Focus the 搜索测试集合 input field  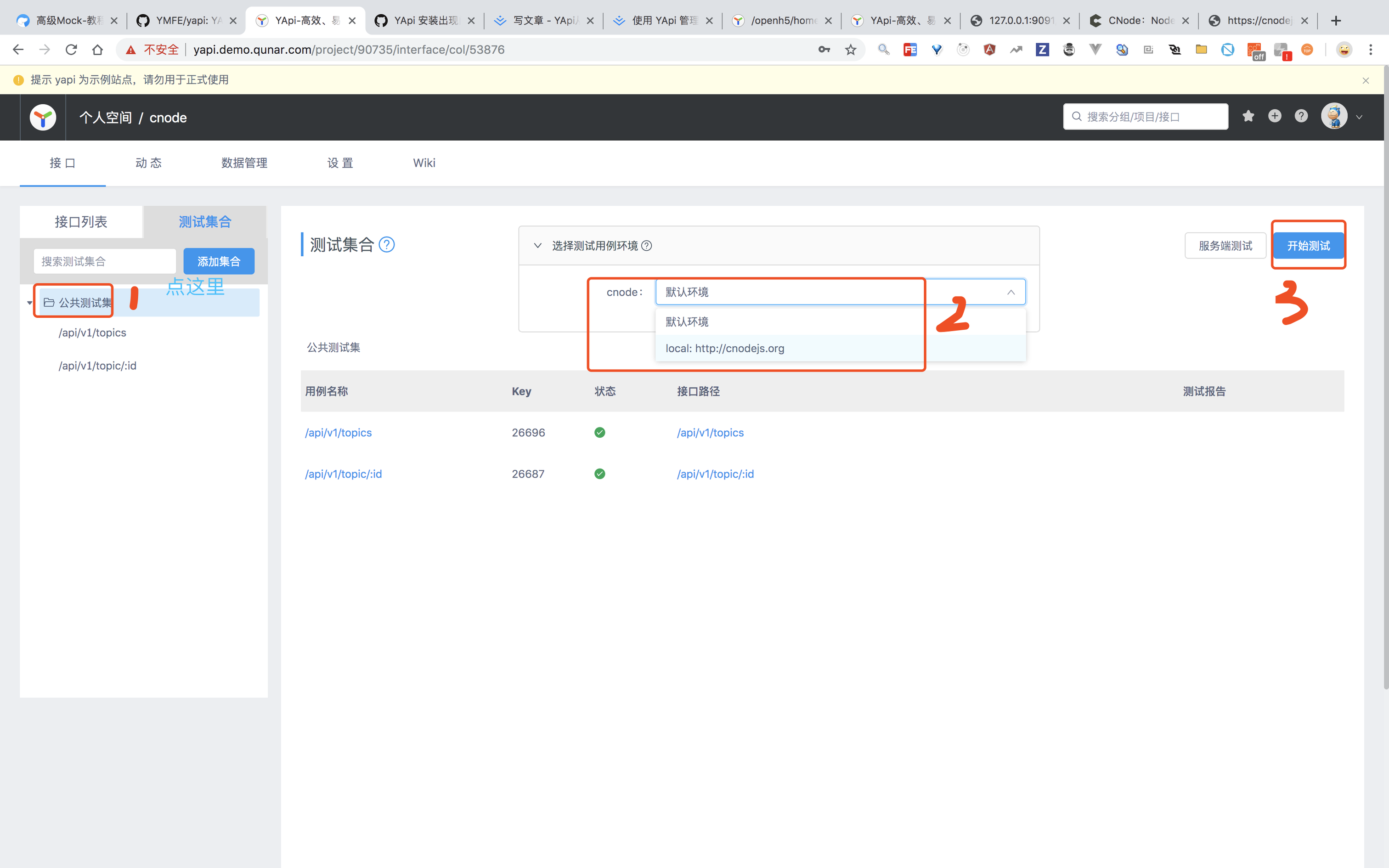(x=104, y=261)
